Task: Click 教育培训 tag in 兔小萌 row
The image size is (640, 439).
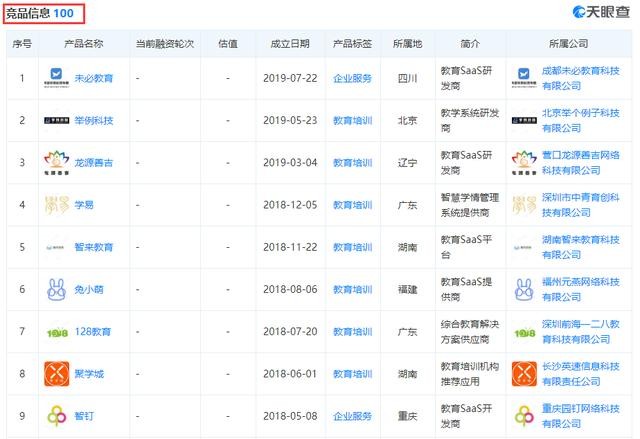Action: [353, 289]
